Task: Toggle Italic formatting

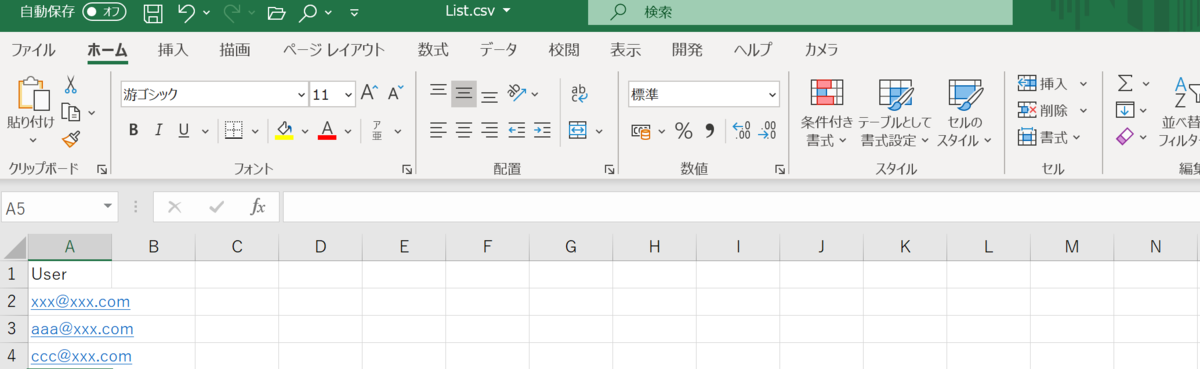Action: pyautogui.click(x=158, y=130)
